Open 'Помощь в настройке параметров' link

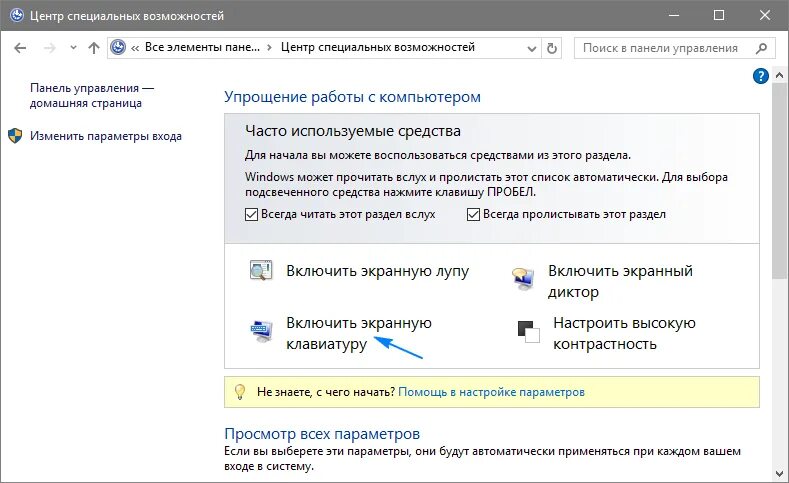491,392
